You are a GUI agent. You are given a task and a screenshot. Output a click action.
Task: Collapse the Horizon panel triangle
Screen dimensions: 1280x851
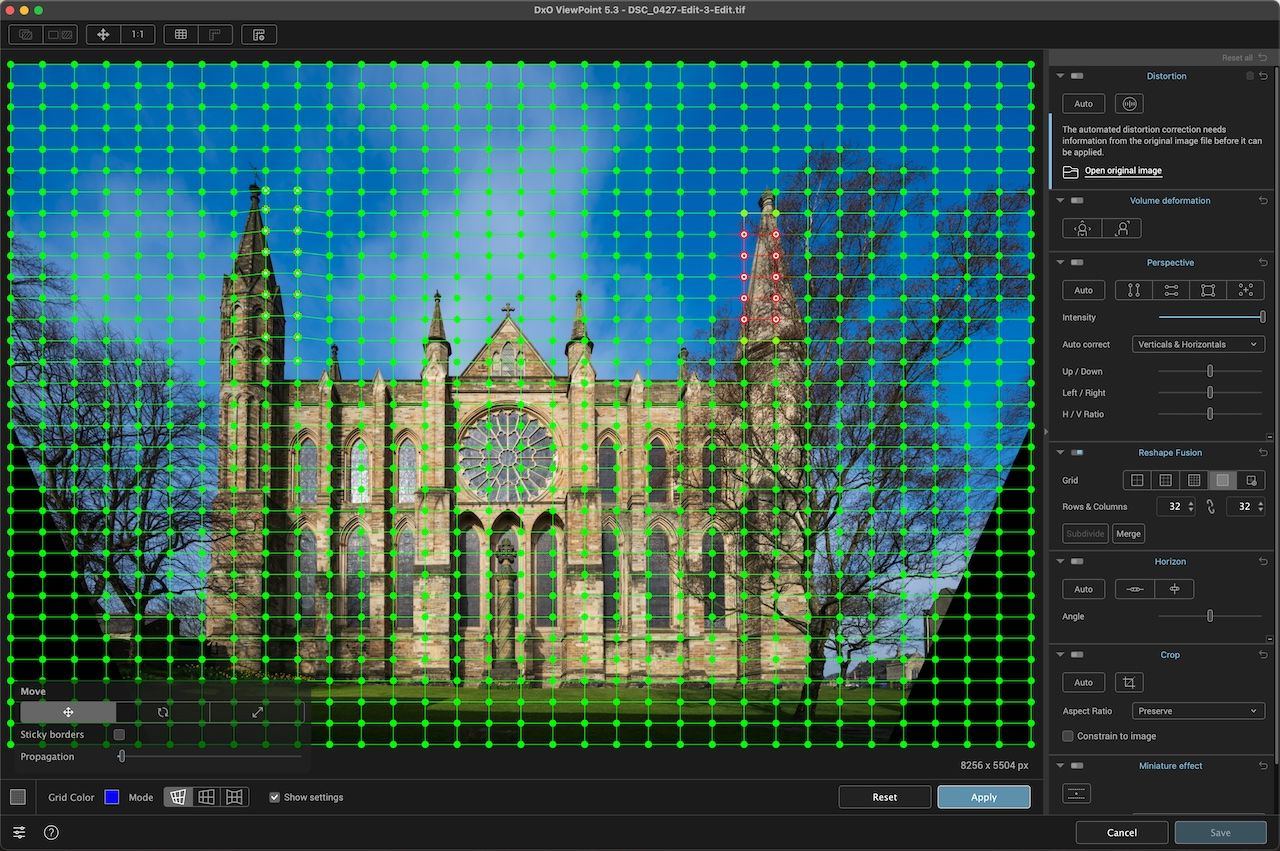(1060, 562)
